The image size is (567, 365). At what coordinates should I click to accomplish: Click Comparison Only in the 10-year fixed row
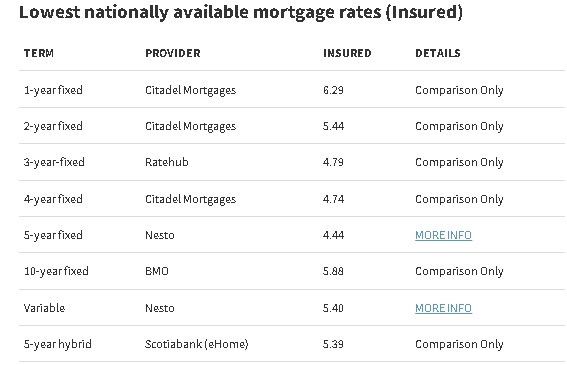[459, 271]
